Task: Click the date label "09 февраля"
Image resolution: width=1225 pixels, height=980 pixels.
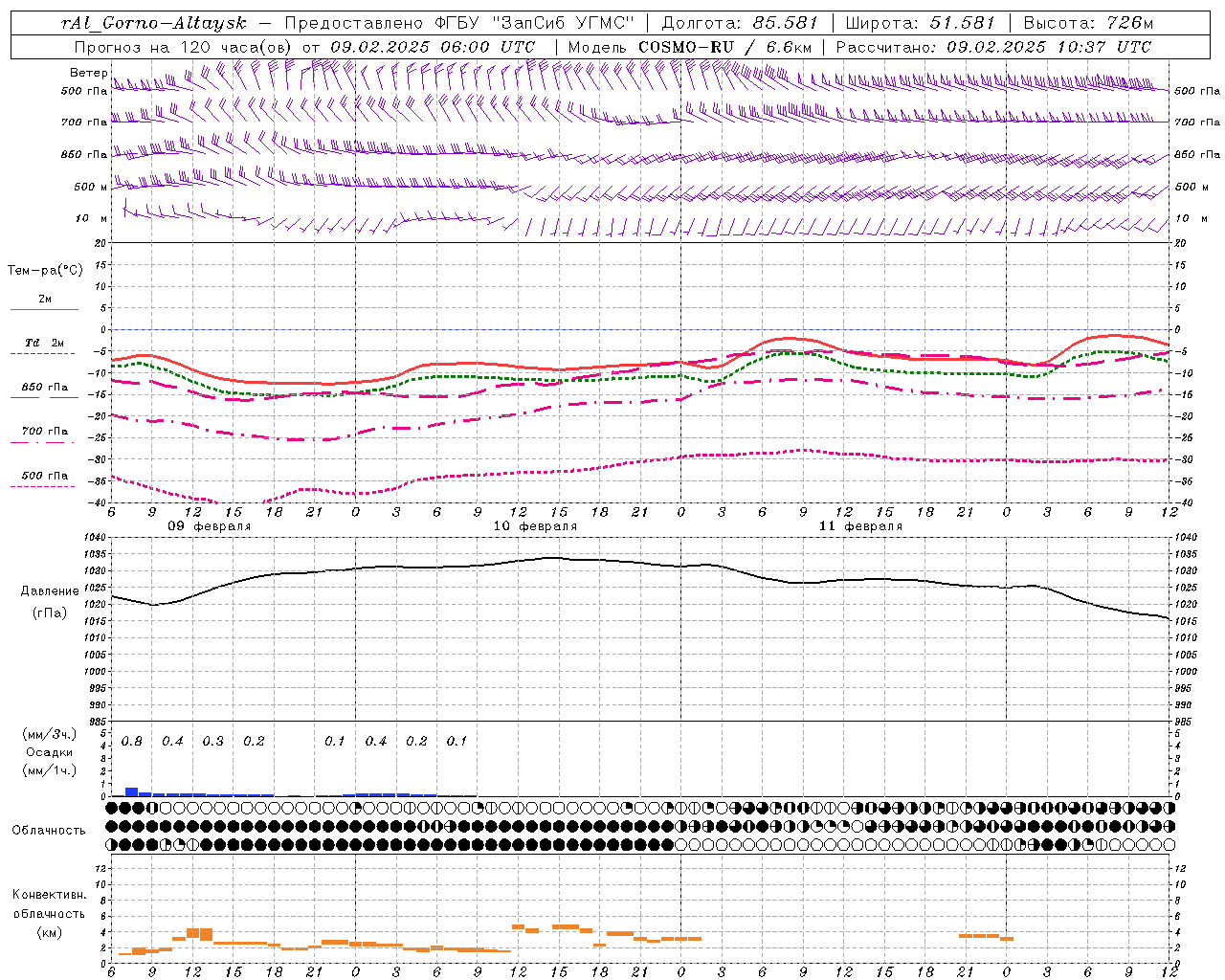Action: [210, 526]
